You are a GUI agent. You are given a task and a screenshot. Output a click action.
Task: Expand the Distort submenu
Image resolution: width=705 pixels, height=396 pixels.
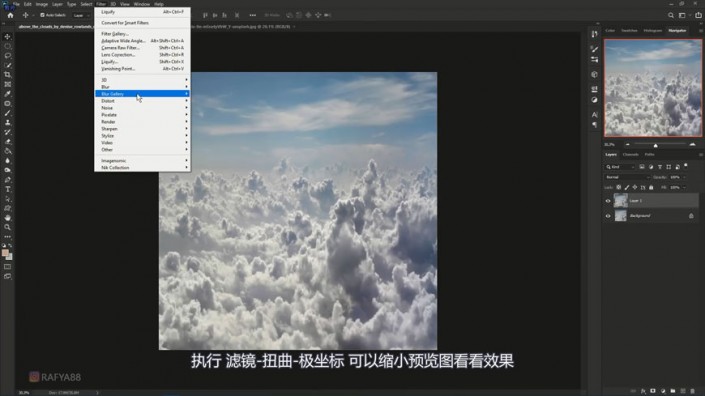pyautogui.click(x=142, y=101)
